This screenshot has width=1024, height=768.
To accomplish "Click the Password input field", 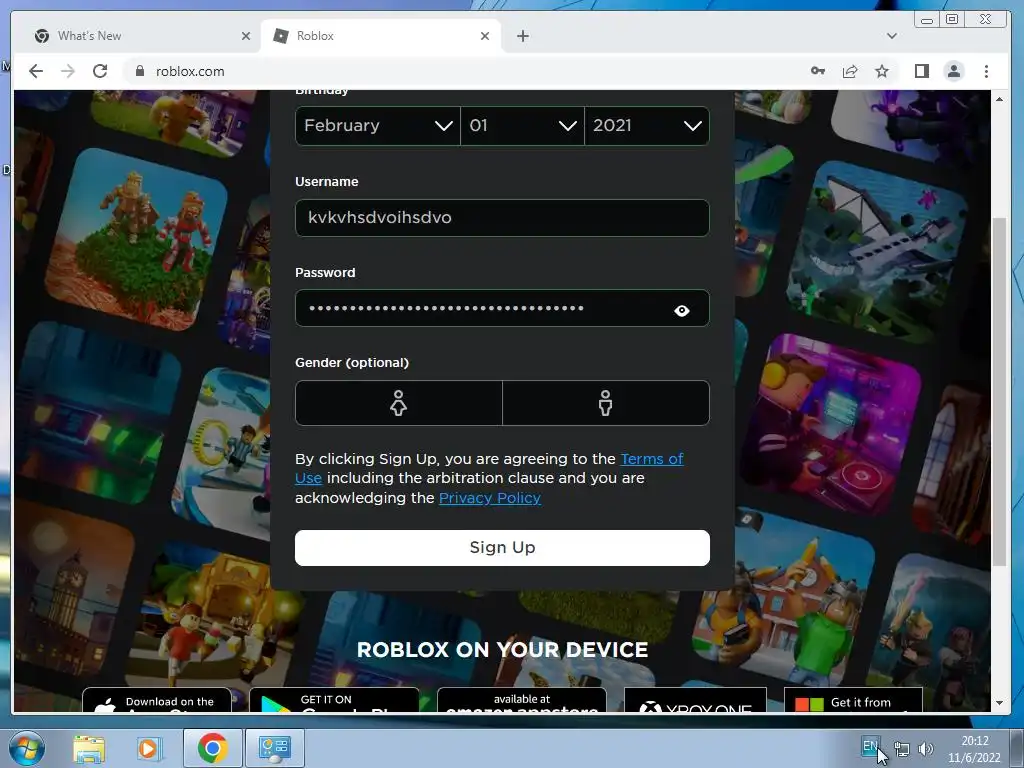I will pyautogui.click(x=502, y=308).
